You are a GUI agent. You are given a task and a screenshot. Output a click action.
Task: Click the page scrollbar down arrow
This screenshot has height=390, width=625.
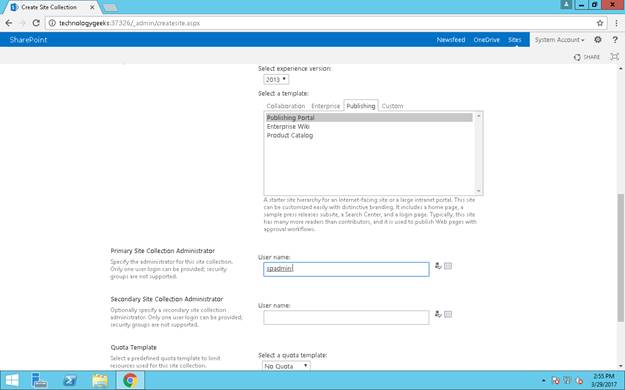[621, 365]
